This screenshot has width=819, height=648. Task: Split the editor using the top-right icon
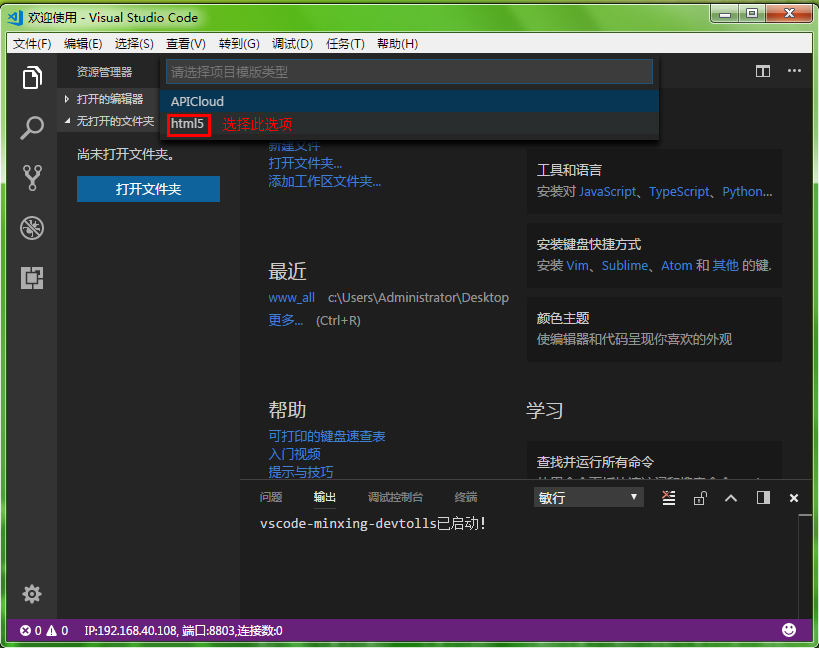point(762,71)
